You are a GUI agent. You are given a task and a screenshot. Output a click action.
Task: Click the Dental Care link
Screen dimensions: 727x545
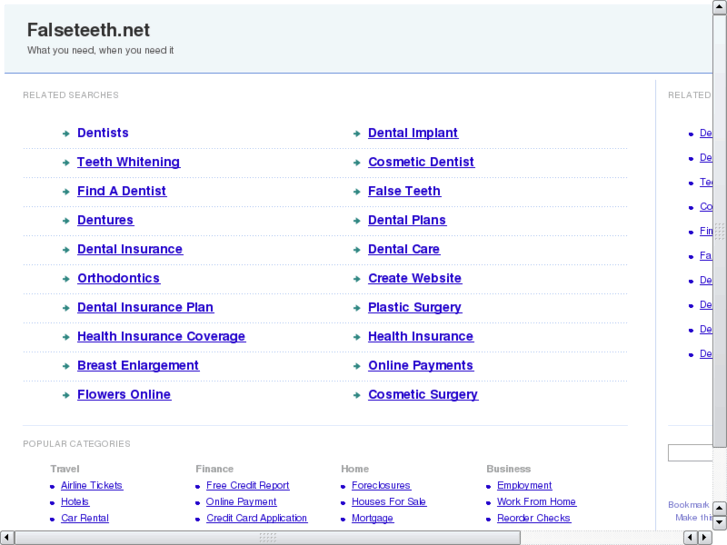(404, 249)
